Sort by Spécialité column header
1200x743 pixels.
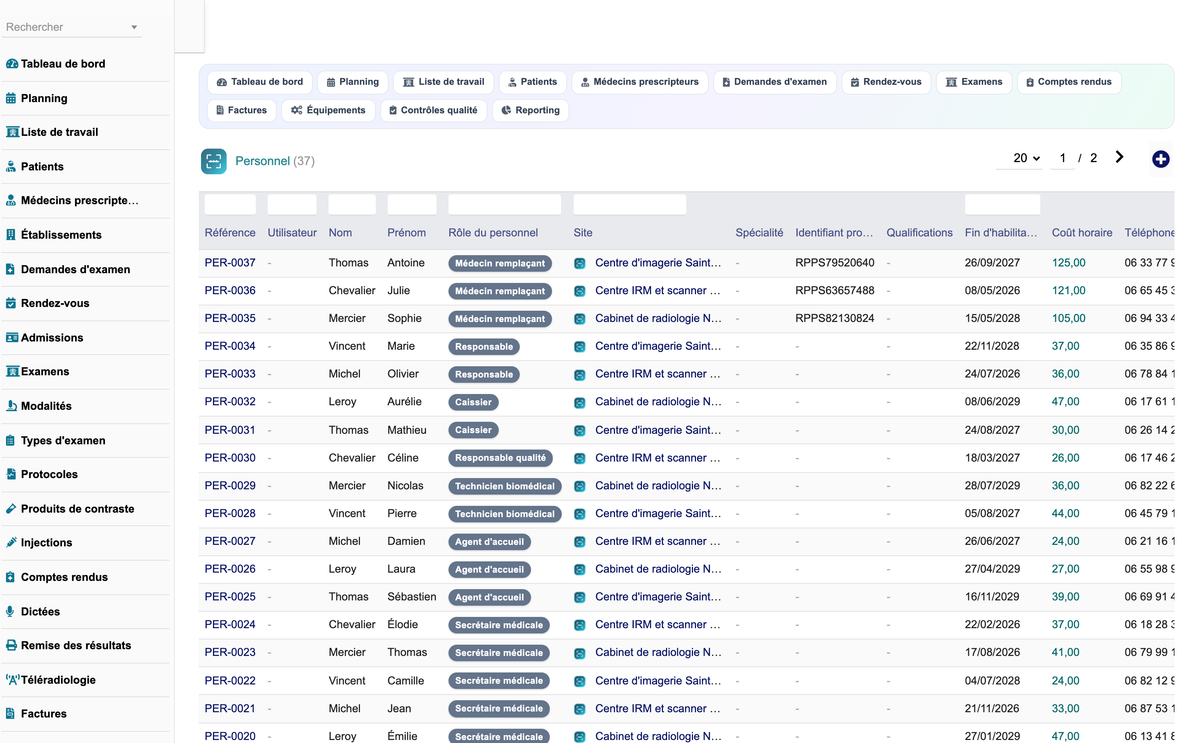point(759,233)
